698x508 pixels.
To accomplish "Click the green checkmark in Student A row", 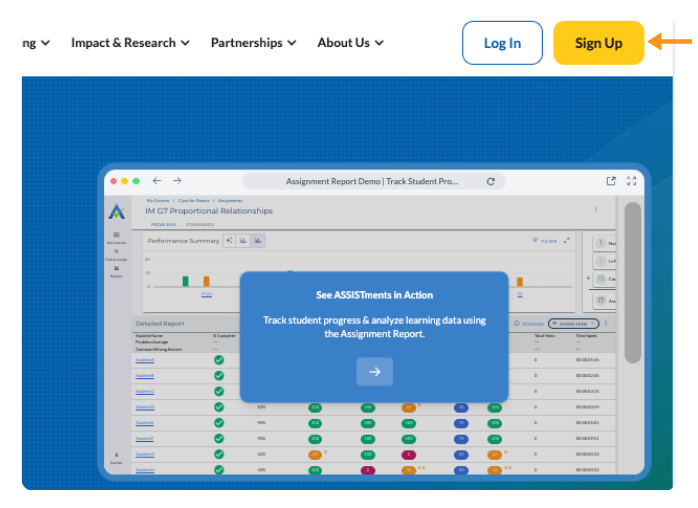I will (x=219, y=360).
